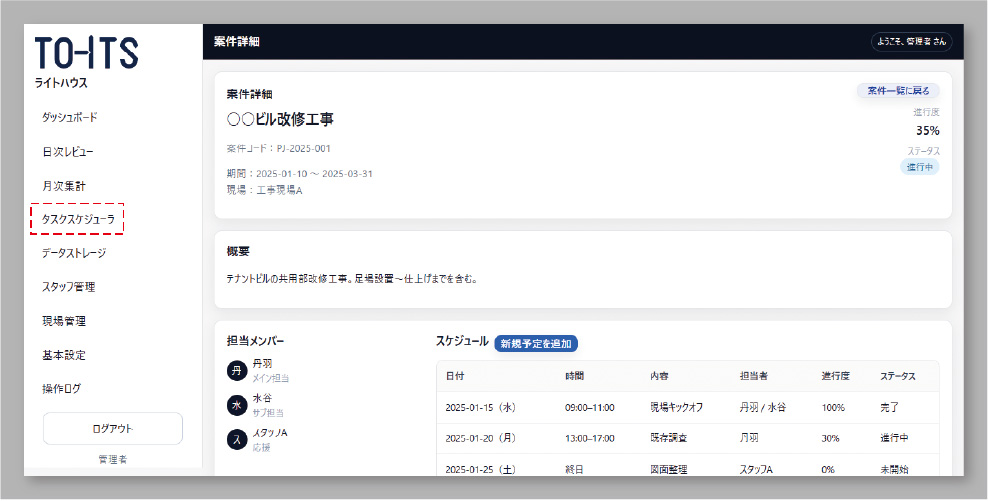This screenshot has width=988, height=501.
Task: Click the ス member avatar icon
Action: [236, 439]
